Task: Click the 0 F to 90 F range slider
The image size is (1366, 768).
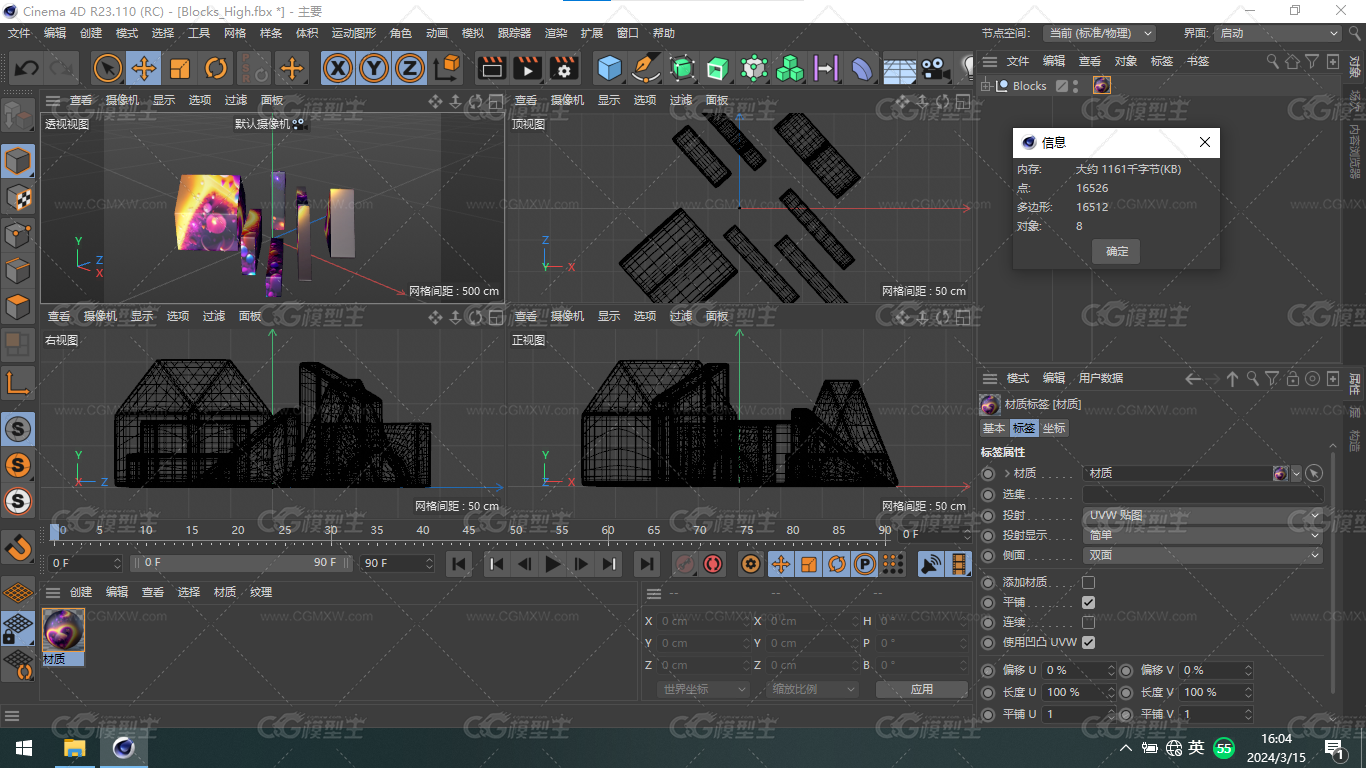Action: [243, 563]
